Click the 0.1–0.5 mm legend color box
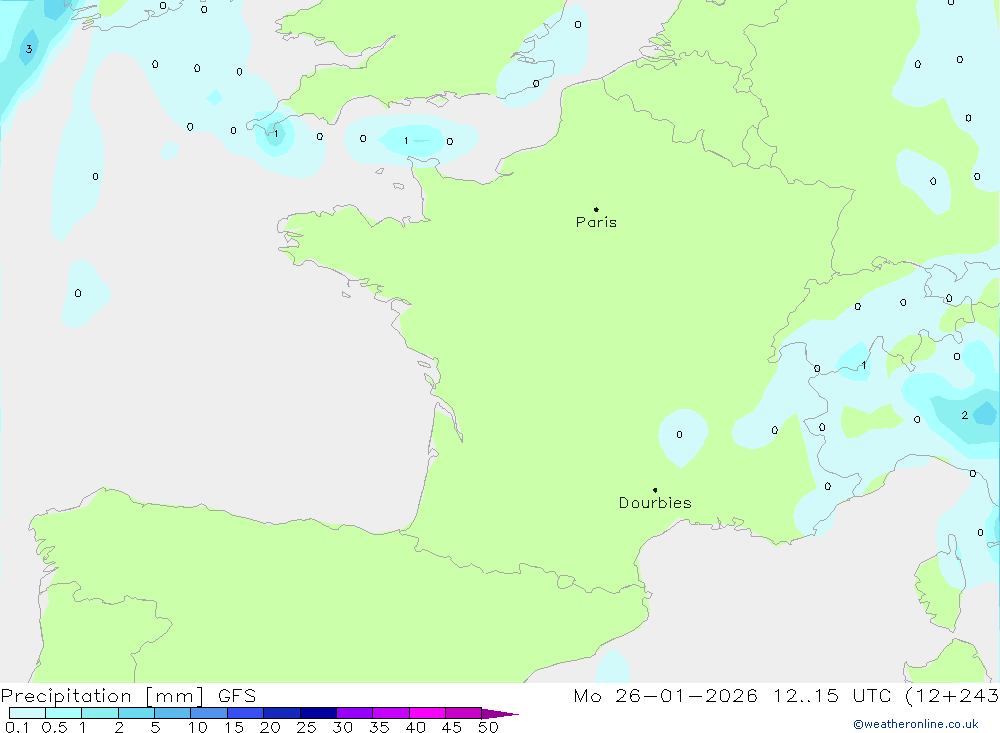Viewport: 1000px width, 733px height. click(27, 713)
